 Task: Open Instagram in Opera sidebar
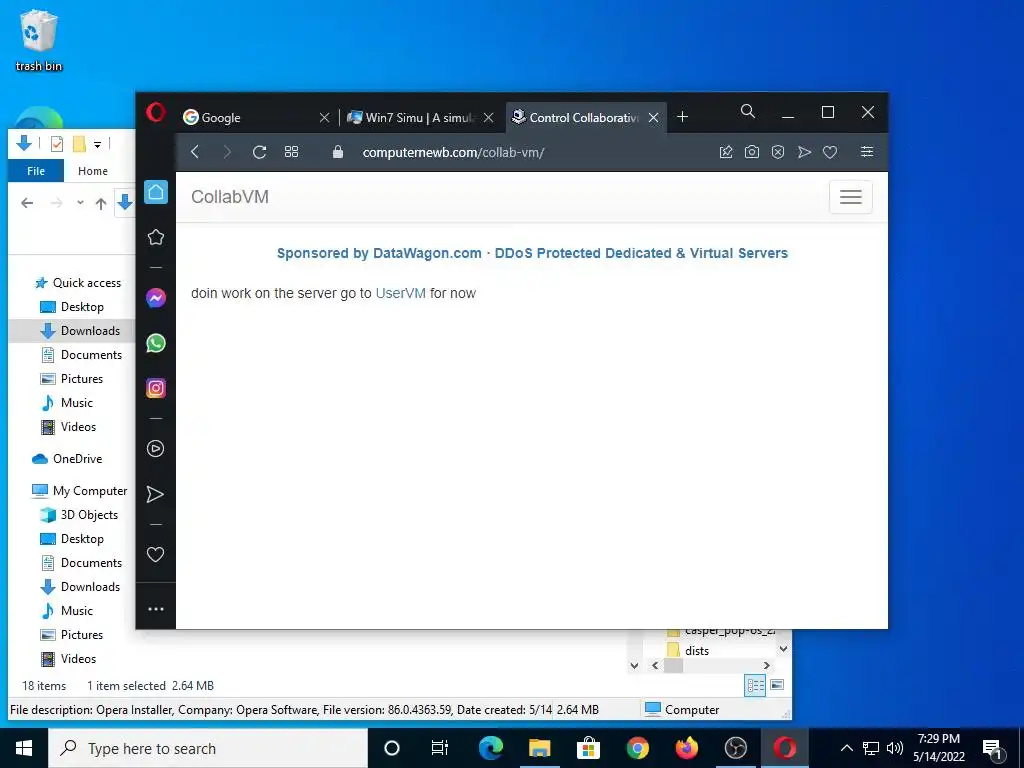[x=155, y=388]
